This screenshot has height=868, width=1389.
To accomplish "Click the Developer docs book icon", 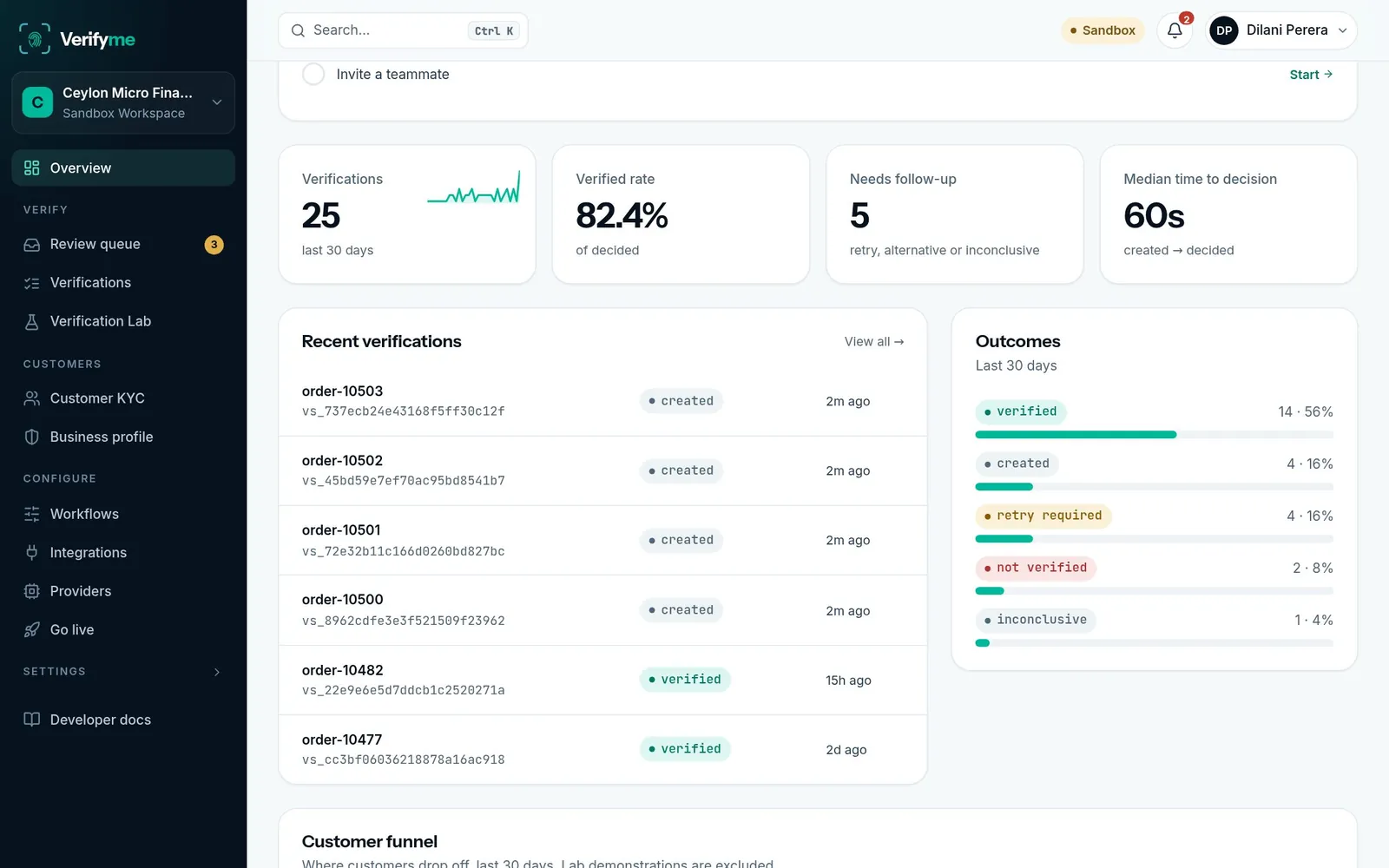I will (32, 720).
